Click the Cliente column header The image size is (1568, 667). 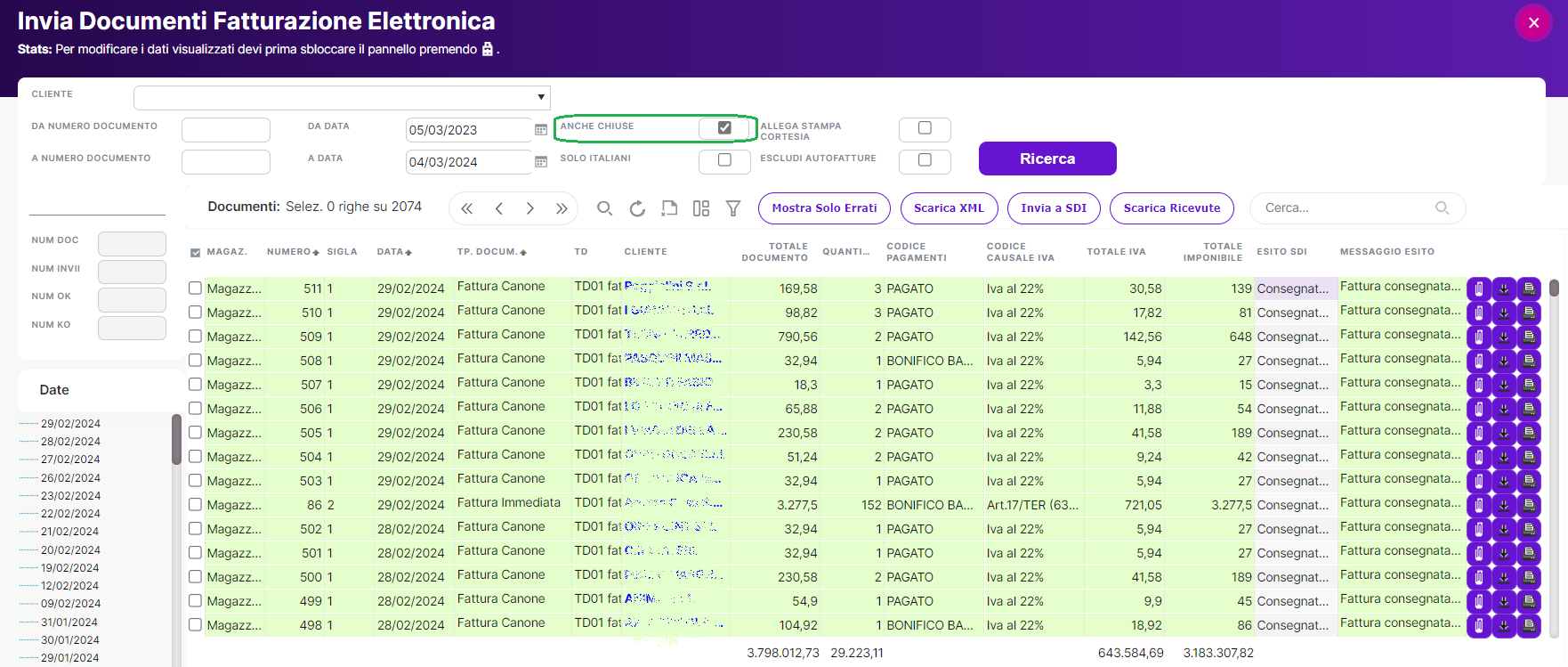pyautogui.click(x=645, y=252)
